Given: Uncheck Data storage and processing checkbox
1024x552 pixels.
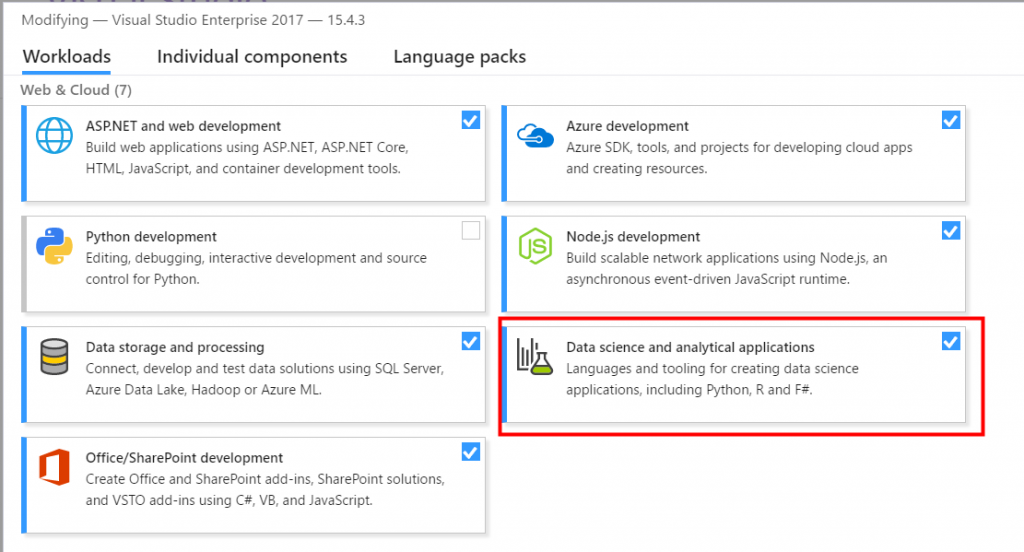Looking at the screenshot, I should pyautogui.click(x=471, y=341).
